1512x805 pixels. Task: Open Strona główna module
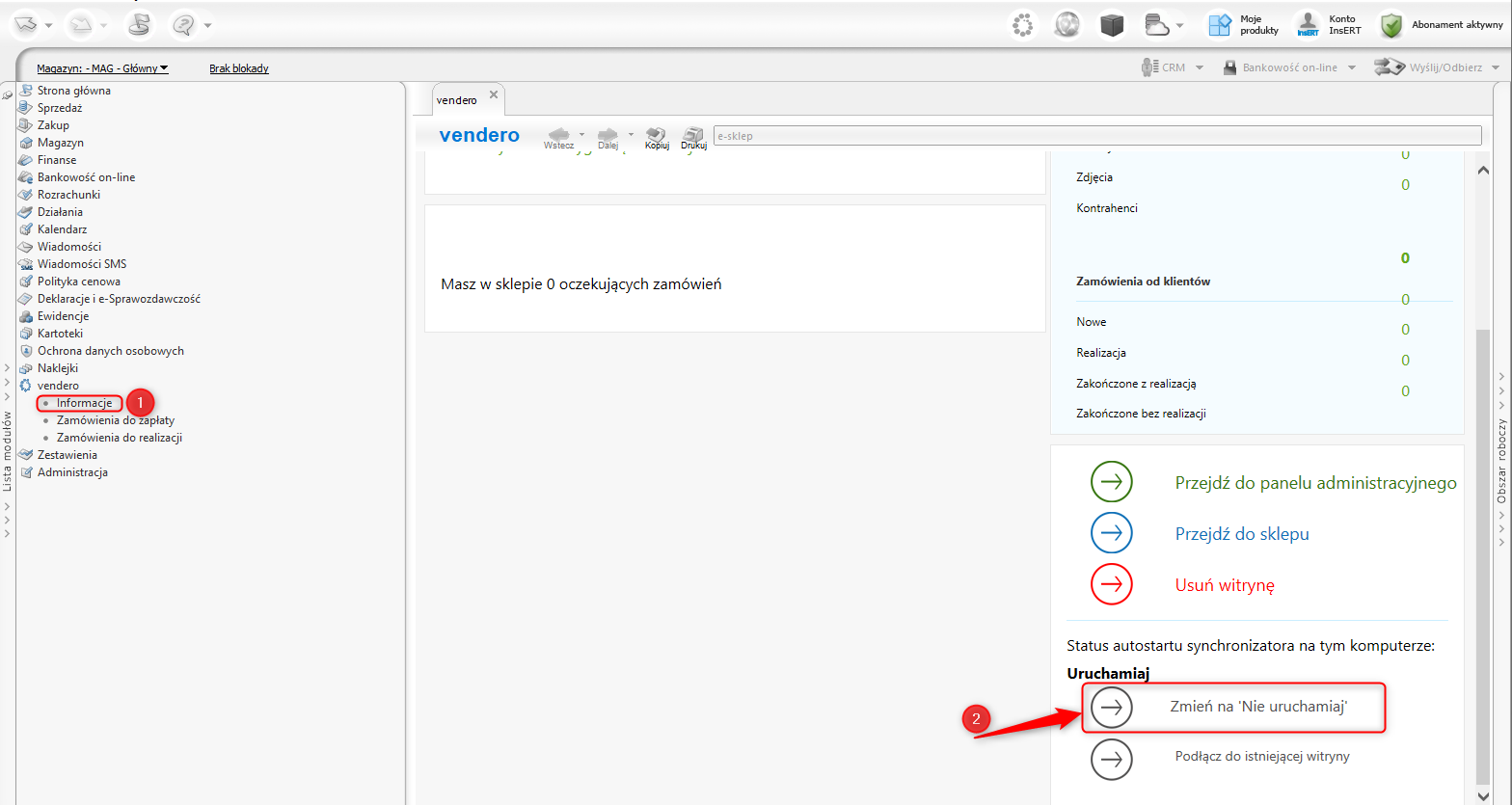74,91
